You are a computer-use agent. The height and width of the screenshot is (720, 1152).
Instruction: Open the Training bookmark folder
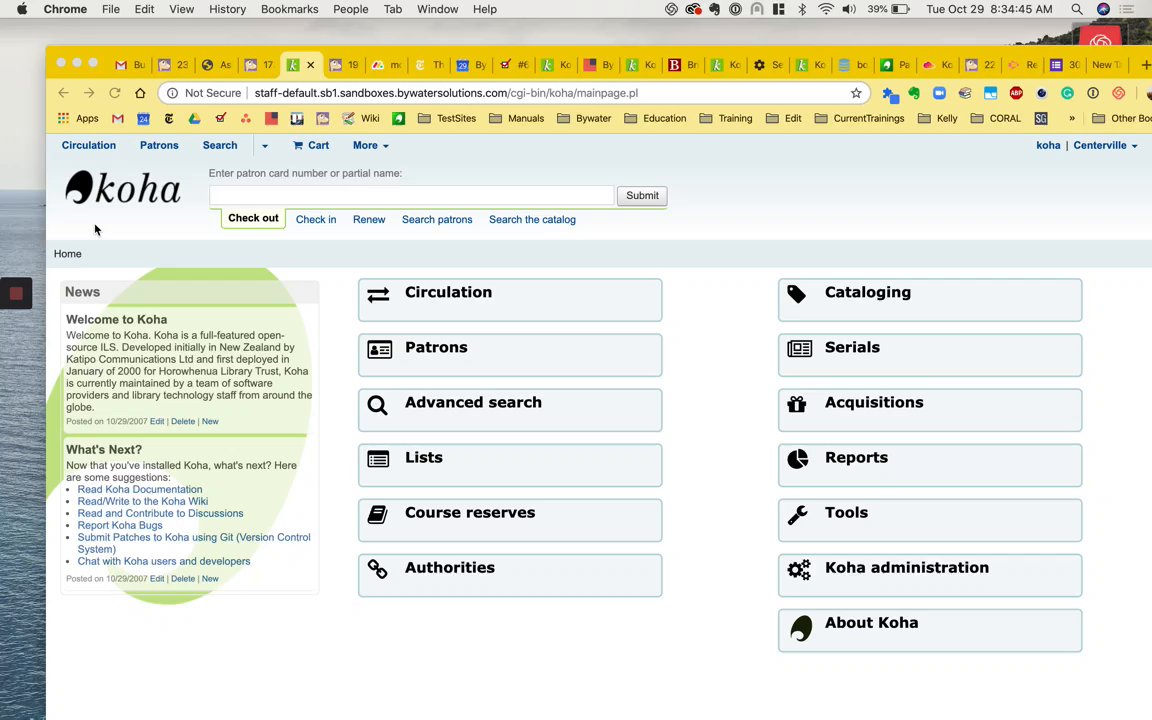point(726,118)
